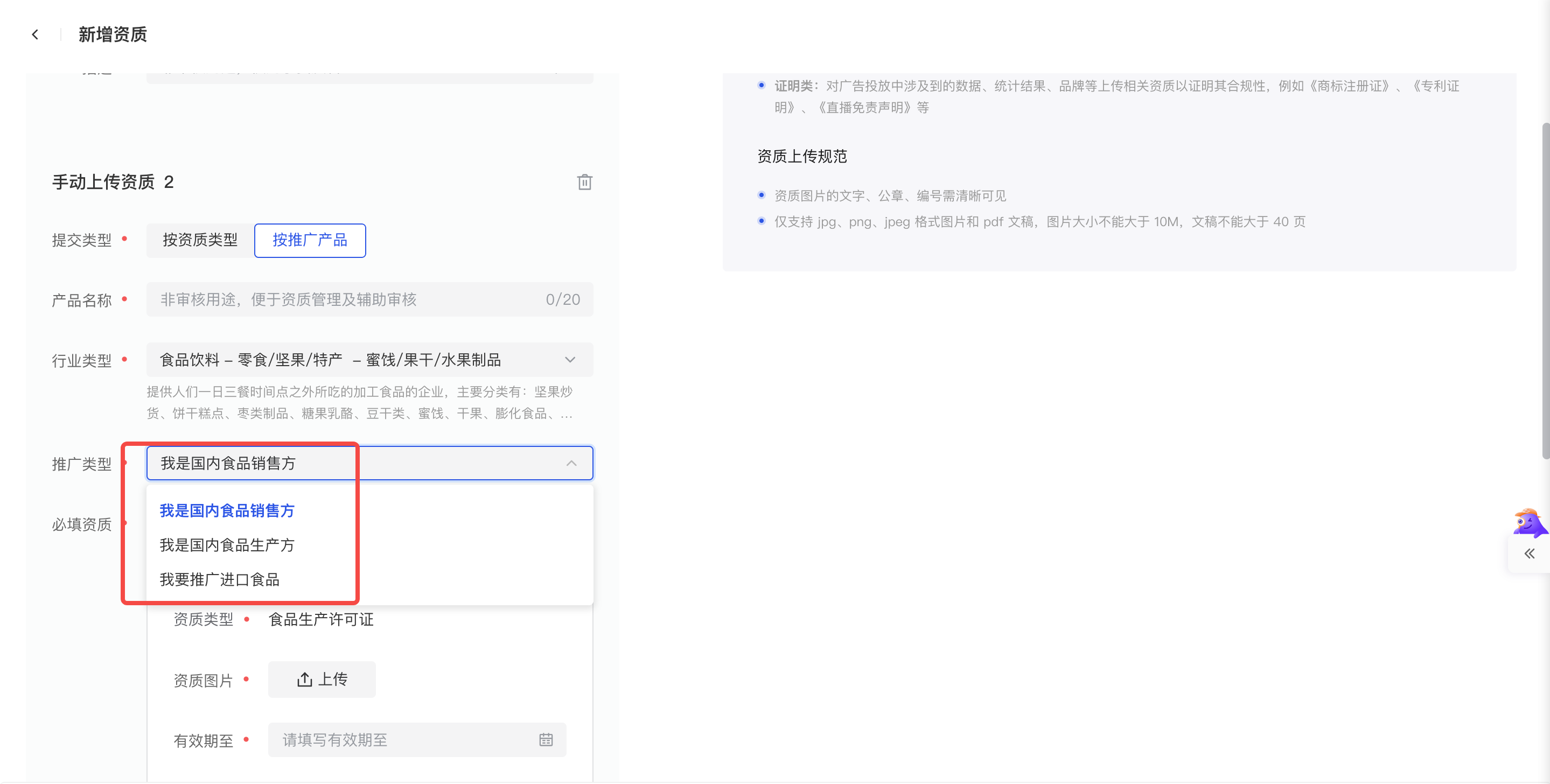Click the truncated industry description text
The height and width of the screenshot is (784, 1550).
359,403
